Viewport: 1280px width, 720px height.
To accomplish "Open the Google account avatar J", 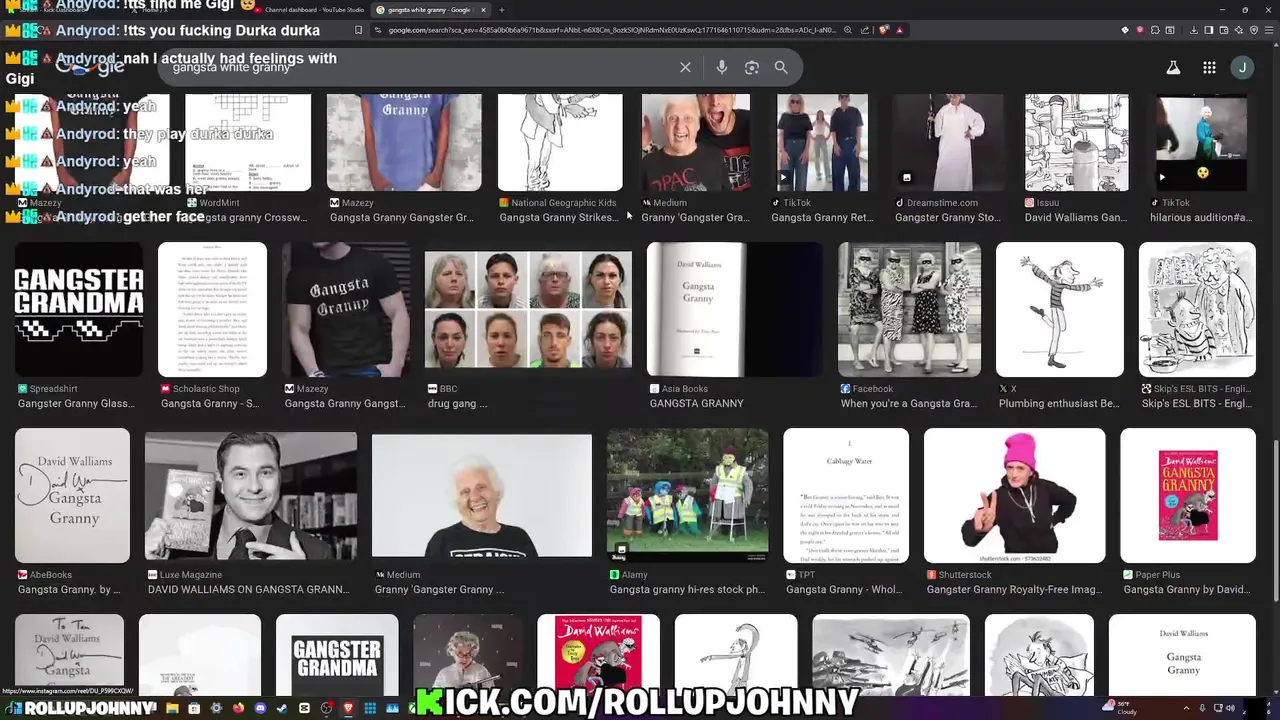I will [x=1242, y=67].
